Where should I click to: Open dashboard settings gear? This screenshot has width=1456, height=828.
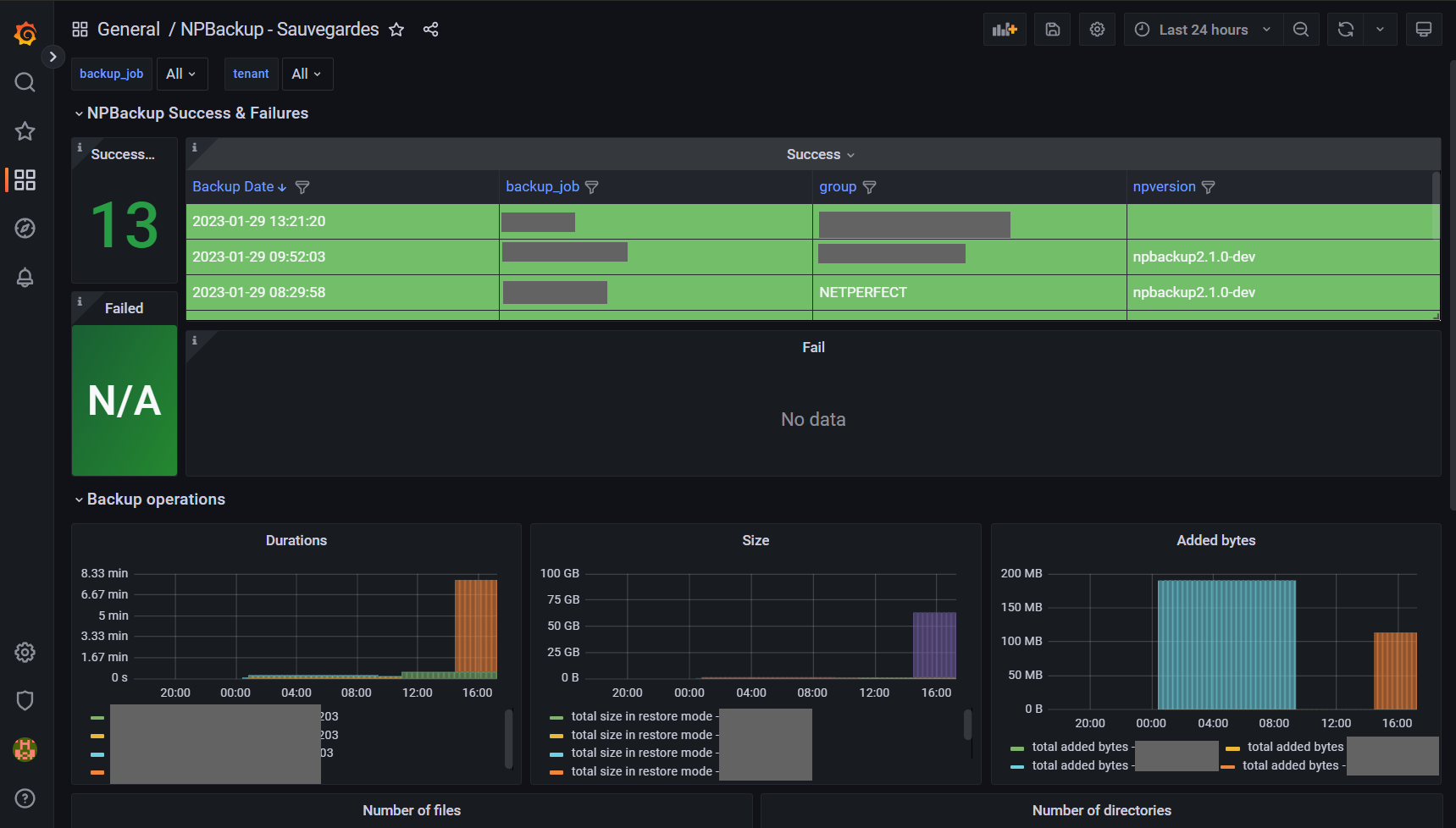tap(1097, 30)
